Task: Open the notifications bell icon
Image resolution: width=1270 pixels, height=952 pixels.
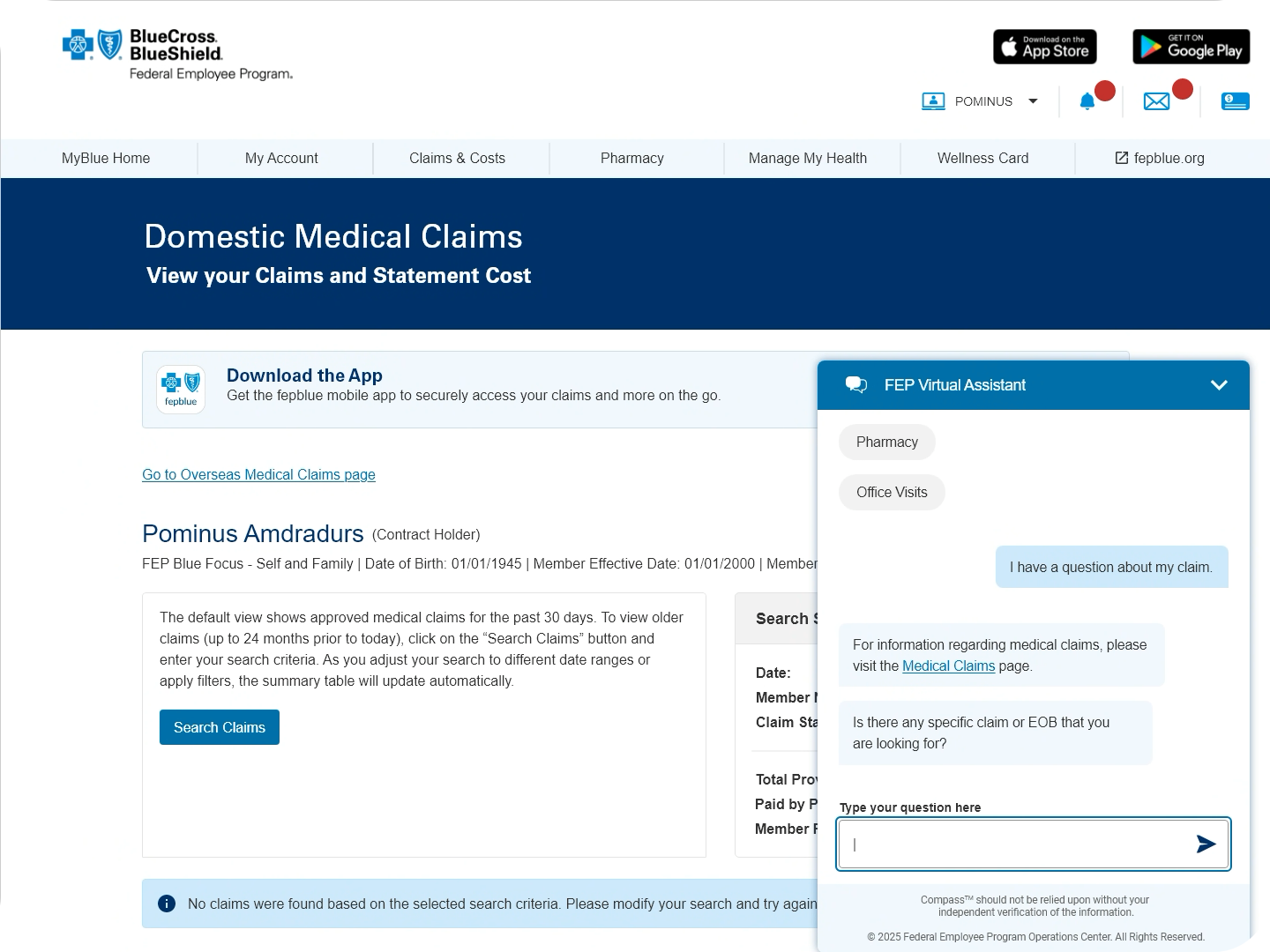Action: pos(1087,101)
